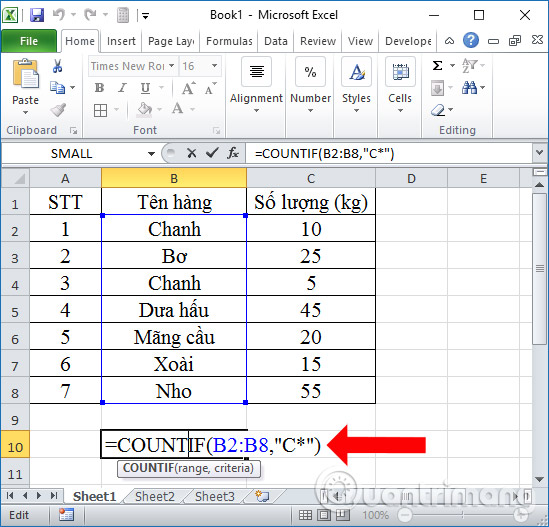549x527 pixels.
Task: Click the Undo arrow icon
Action: (x=59, y=15)
